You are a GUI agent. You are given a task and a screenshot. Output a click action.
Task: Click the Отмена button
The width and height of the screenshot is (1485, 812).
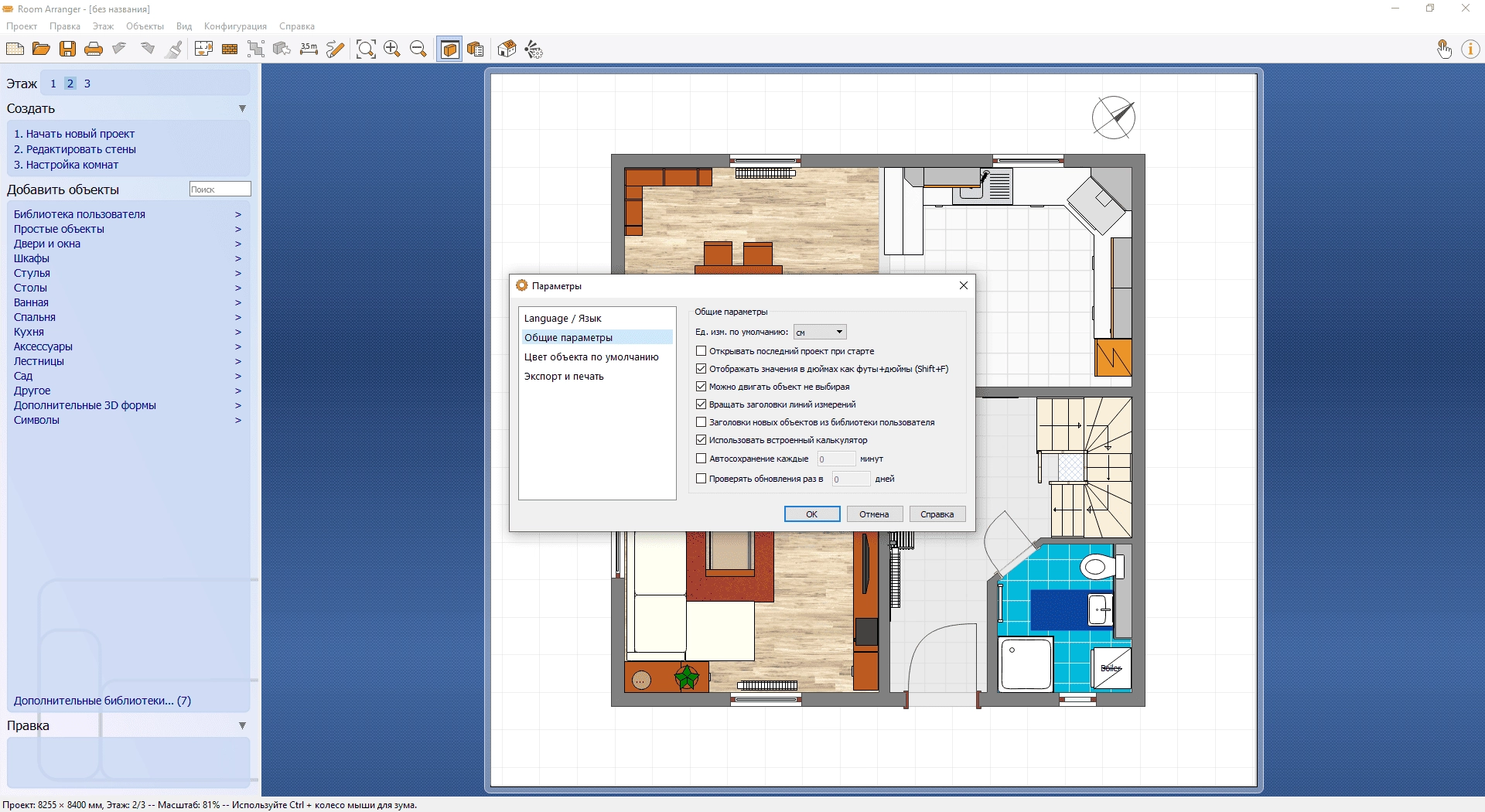pyautogui.click(x=875, y=514)
